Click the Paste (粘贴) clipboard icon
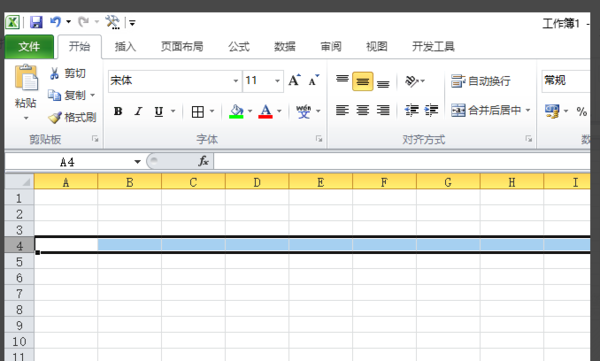600x361 pixels. 26,78
